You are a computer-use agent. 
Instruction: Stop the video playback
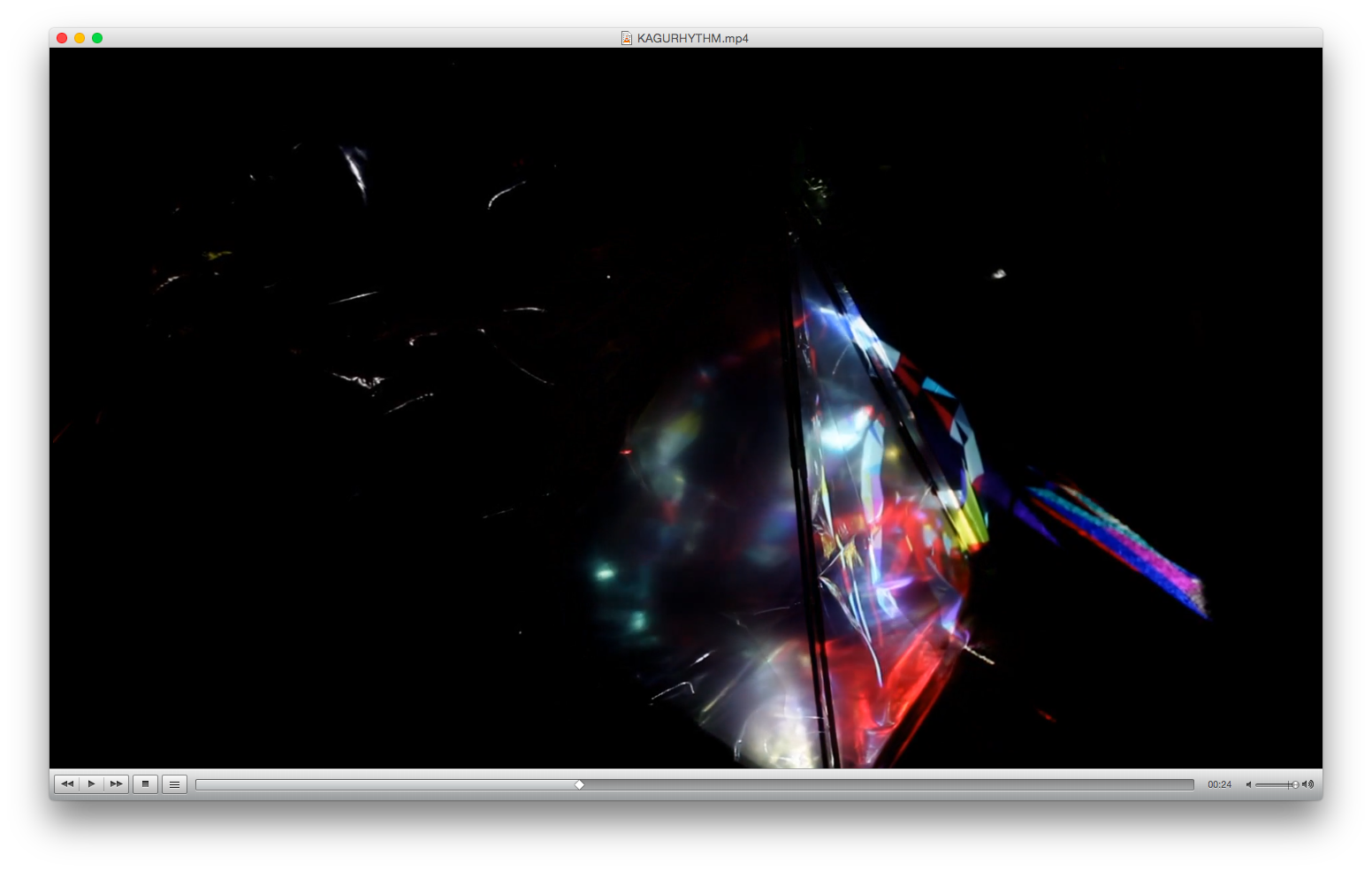click(x=146, y=784)
